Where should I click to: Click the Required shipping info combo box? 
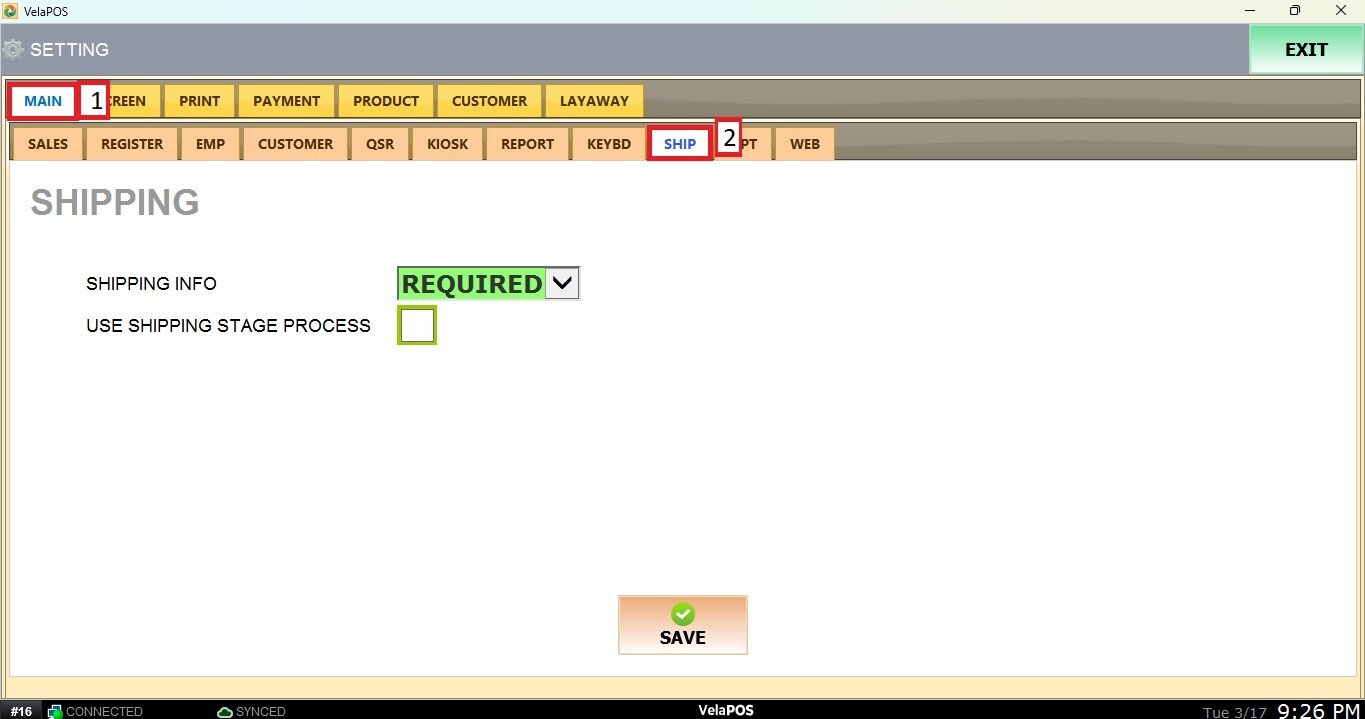(471, 284)
